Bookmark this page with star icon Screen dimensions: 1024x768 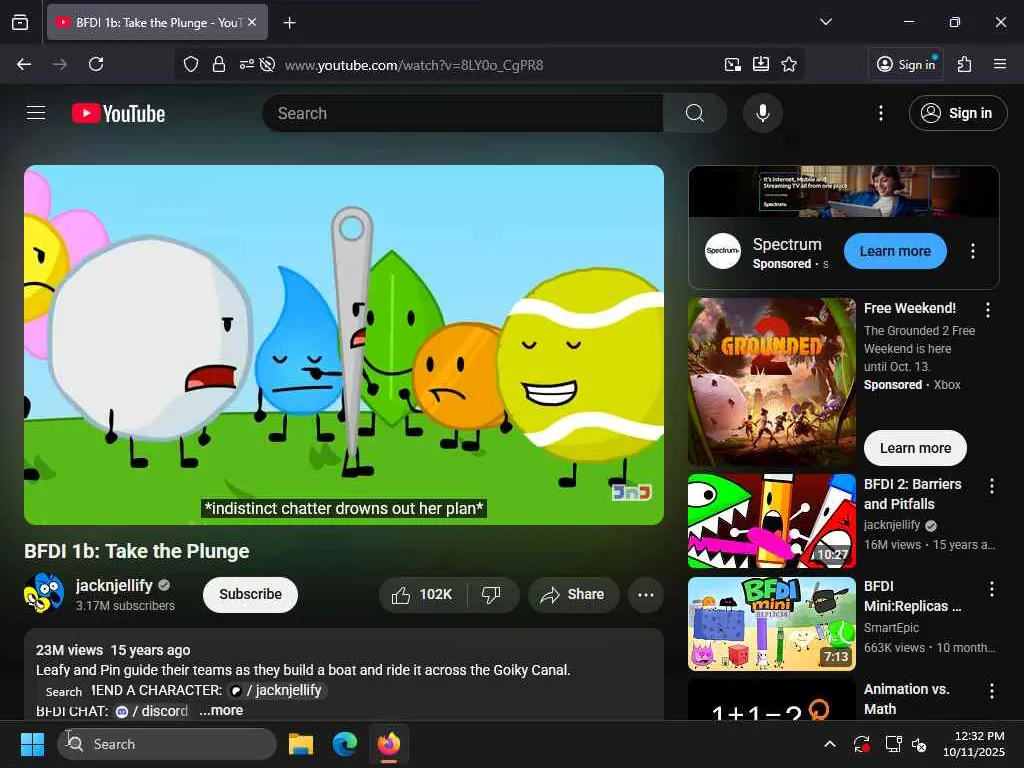click(x=789, y=64)
